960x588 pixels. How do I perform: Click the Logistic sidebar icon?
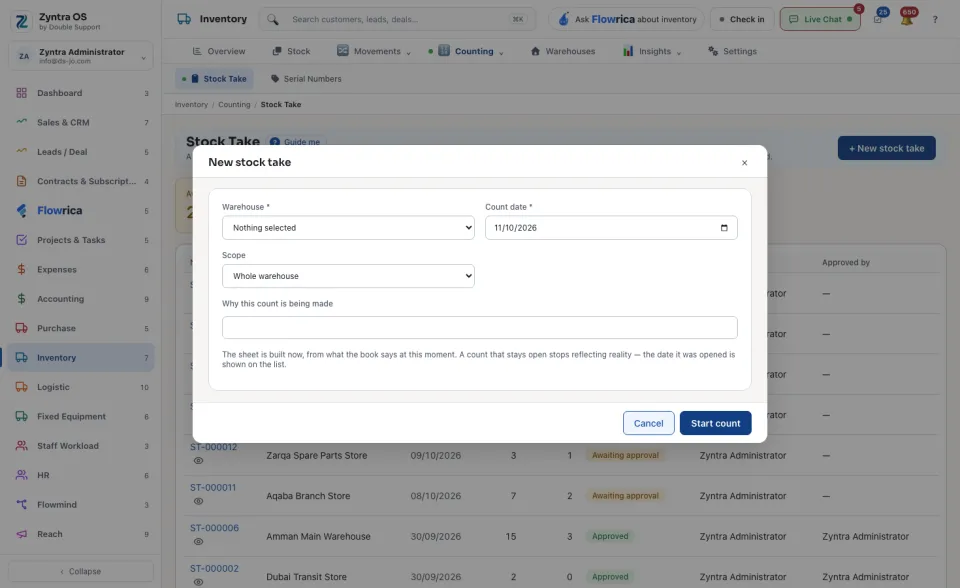(21, 387)
